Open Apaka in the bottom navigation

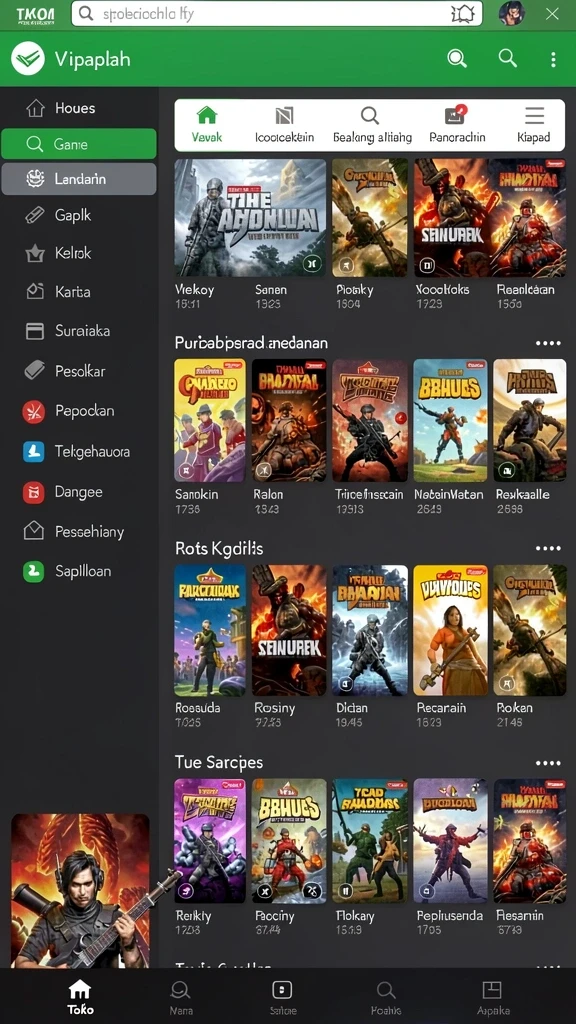click(492, 997)
